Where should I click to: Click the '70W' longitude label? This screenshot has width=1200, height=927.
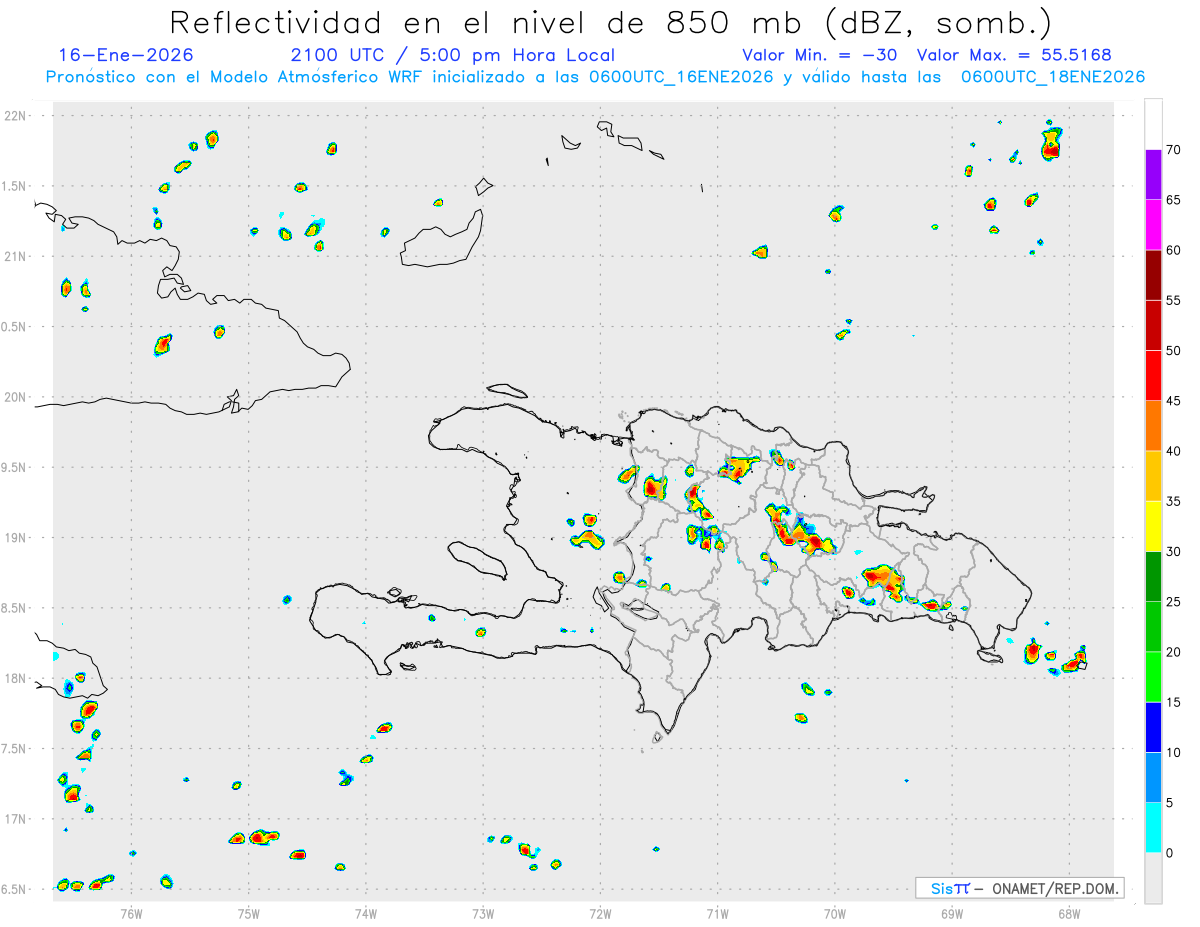[835, 912]
